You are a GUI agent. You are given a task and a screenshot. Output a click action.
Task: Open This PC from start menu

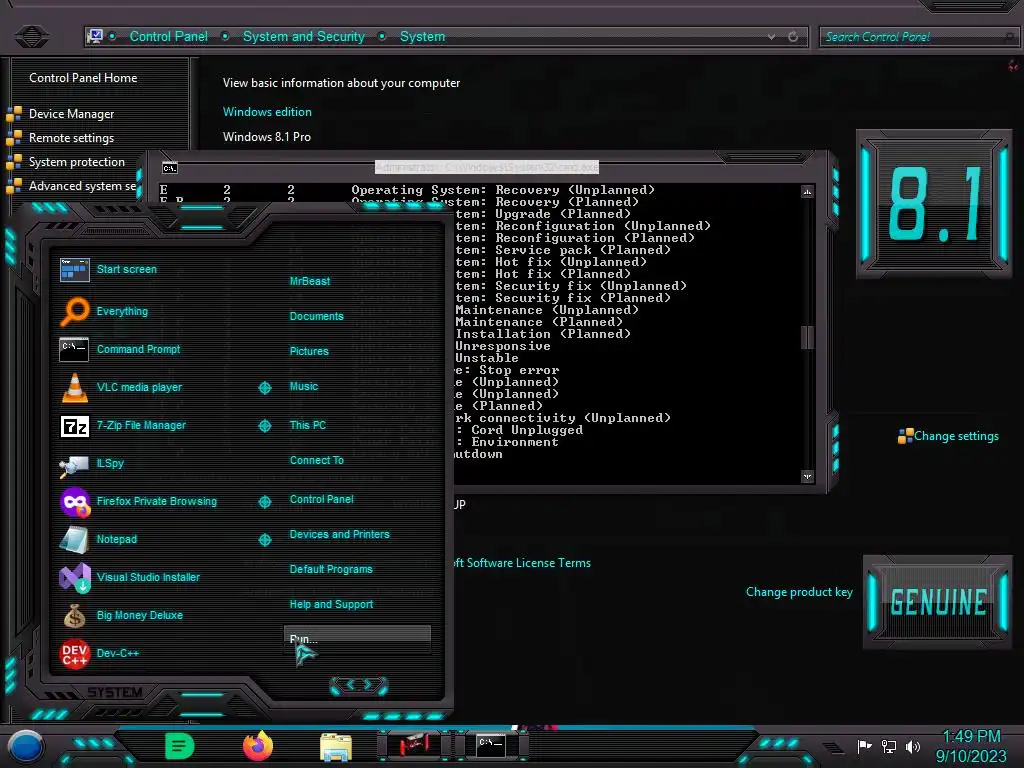click(x=308, y=425)
